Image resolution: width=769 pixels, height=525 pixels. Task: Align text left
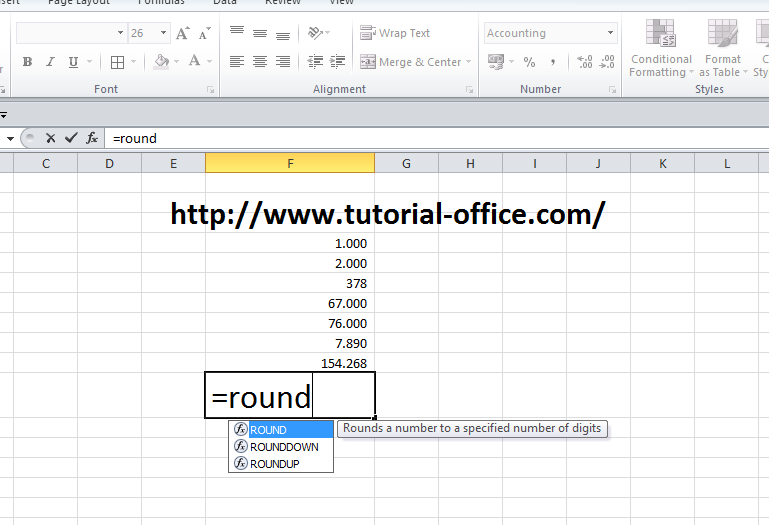237,62
